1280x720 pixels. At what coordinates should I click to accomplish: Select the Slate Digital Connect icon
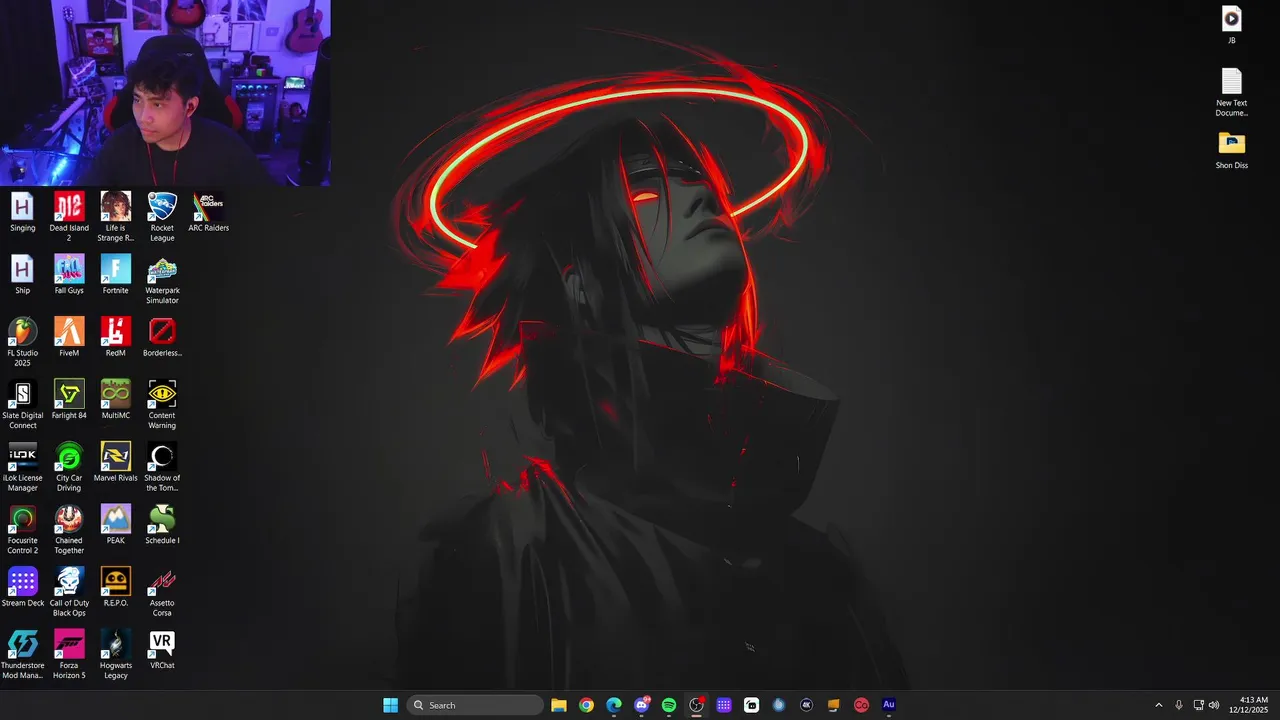point(22,405)
